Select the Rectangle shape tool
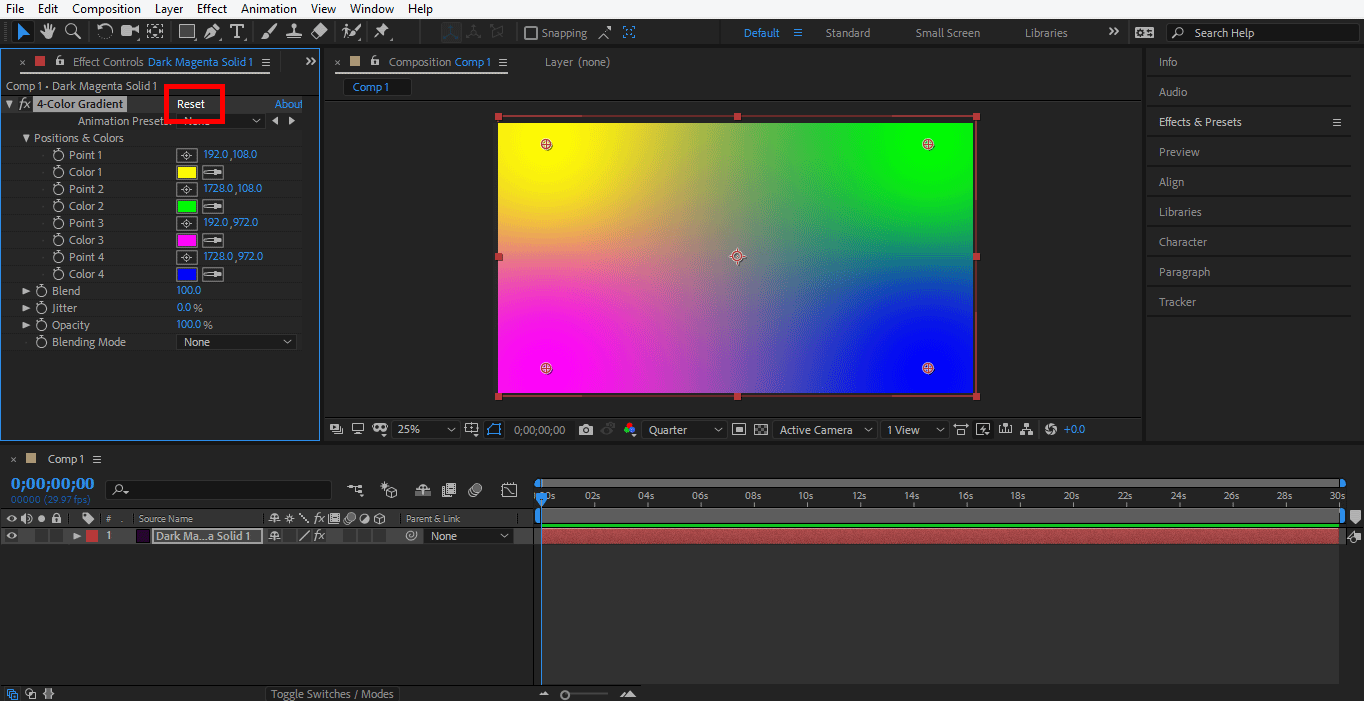This screenshot has width=1364, height=701. click(x=187, y=32)
